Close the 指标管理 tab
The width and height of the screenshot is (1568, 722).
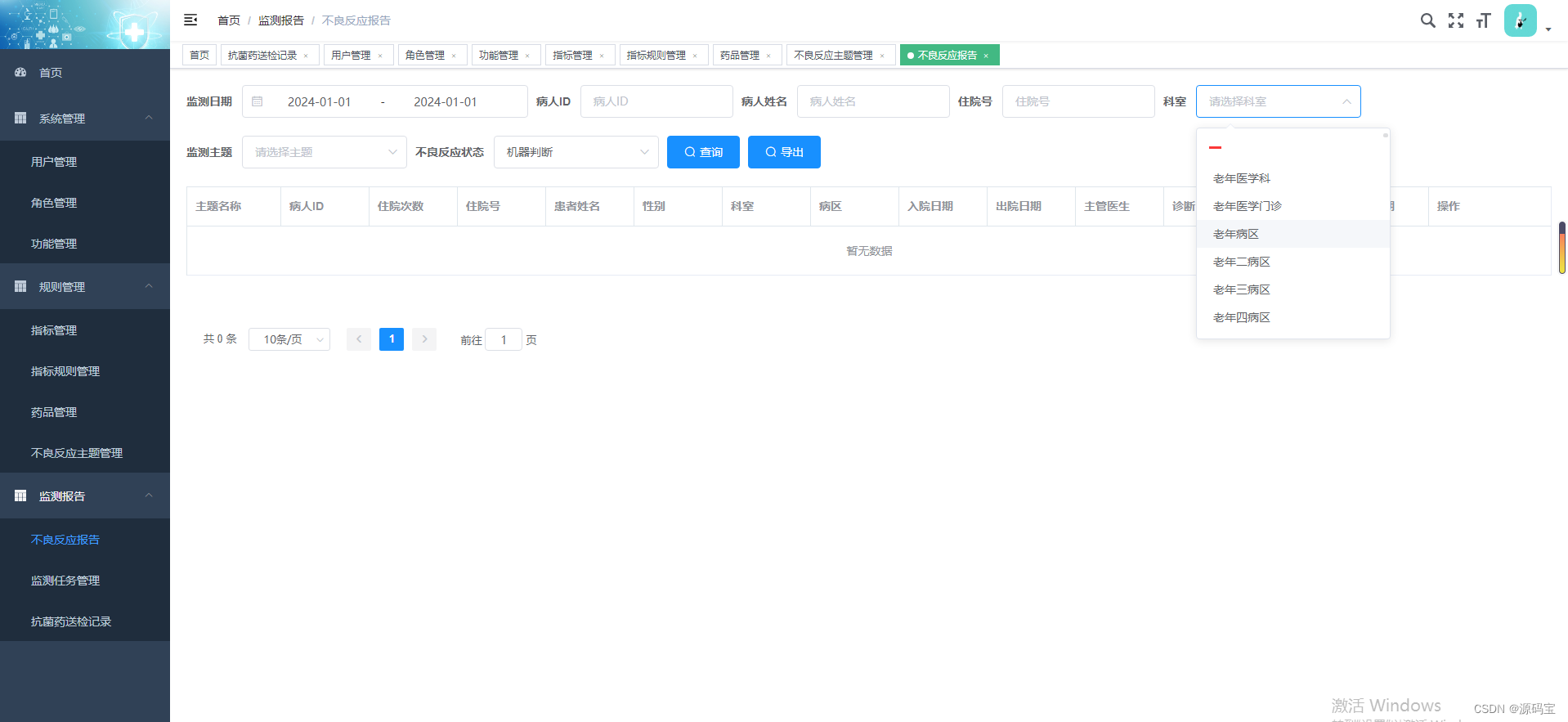pos(602,56)
